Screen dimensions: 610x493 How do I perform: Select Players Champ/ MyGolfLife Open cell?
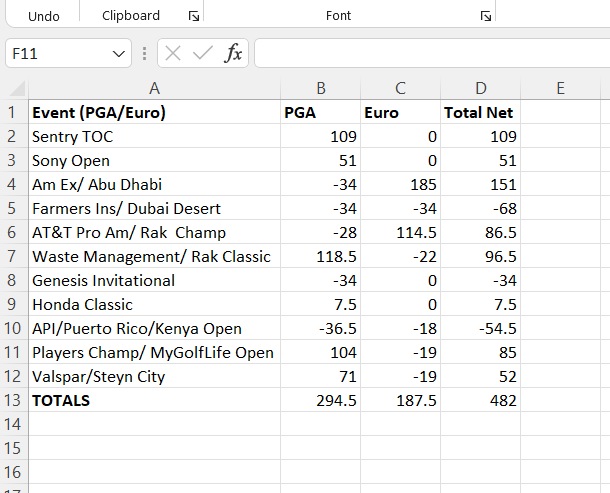[154, 353]
